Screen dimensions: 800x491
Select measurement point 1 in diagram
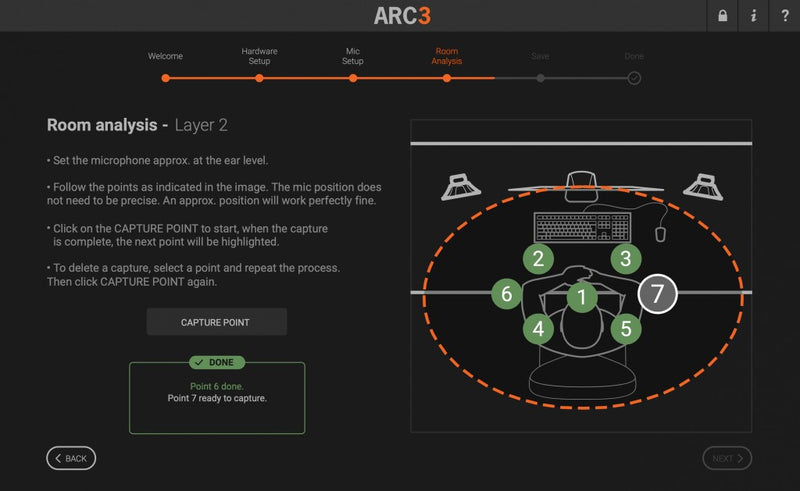(582, 297)
